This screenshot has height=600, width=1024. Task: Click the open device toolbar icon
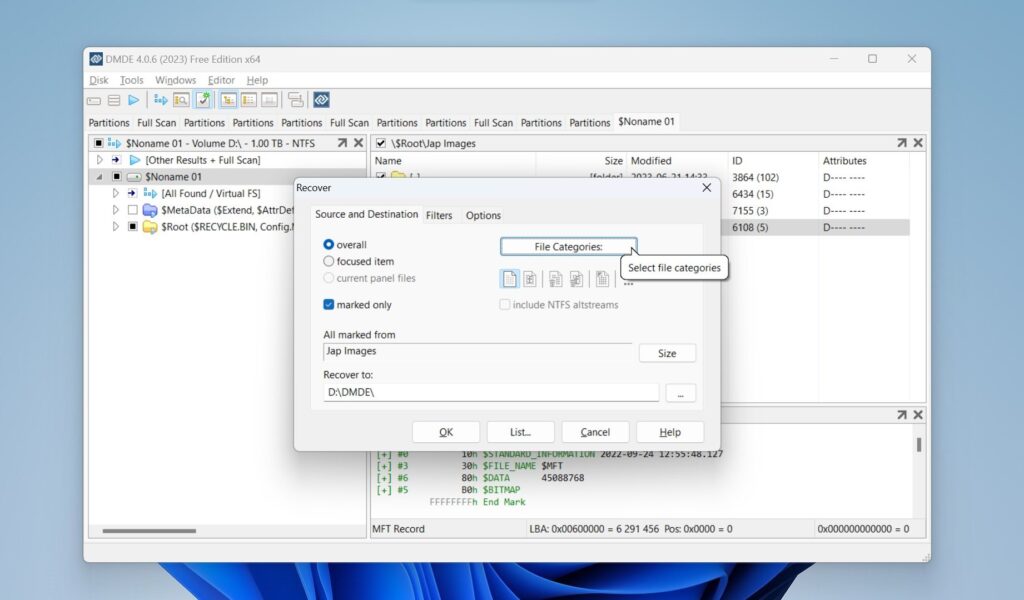pos(116,99)
